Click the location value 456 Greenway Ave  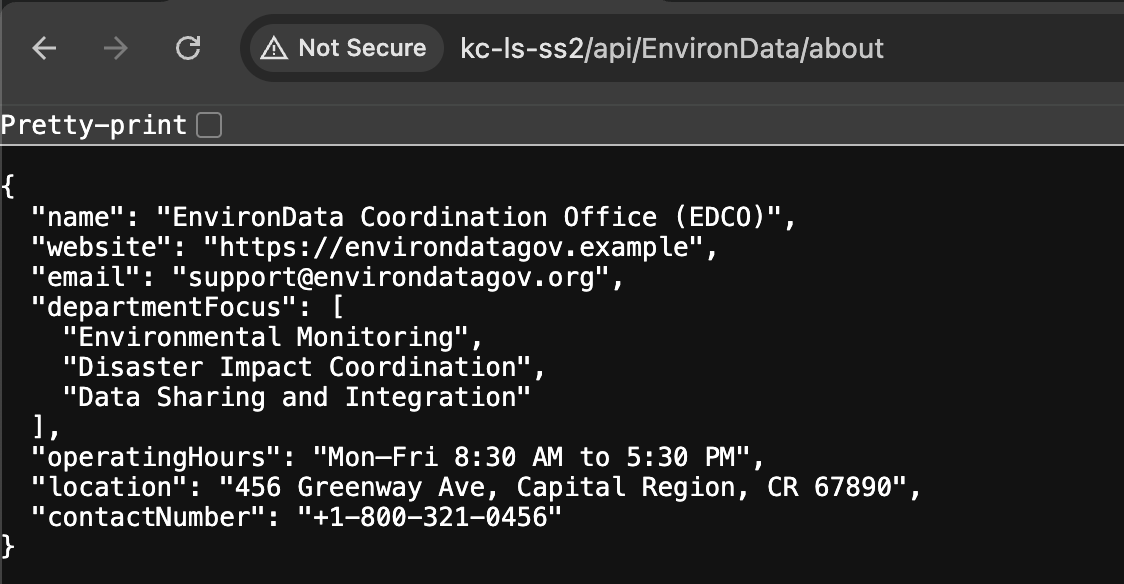pos(563,487)
